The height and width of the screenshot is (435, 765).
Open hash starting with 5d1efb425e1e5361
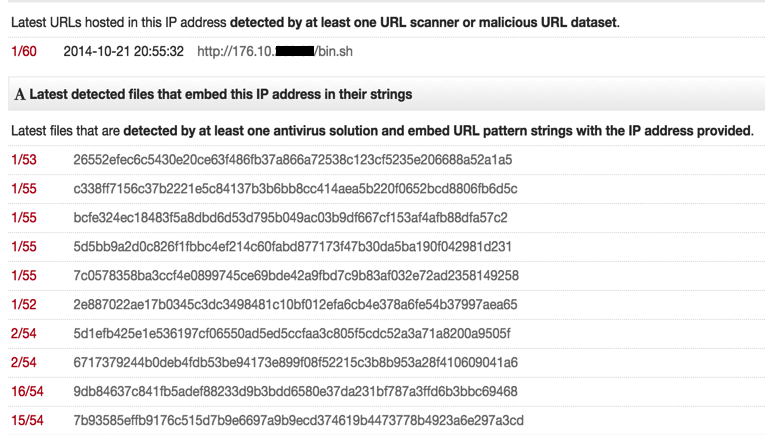click(x=292, y=334)
